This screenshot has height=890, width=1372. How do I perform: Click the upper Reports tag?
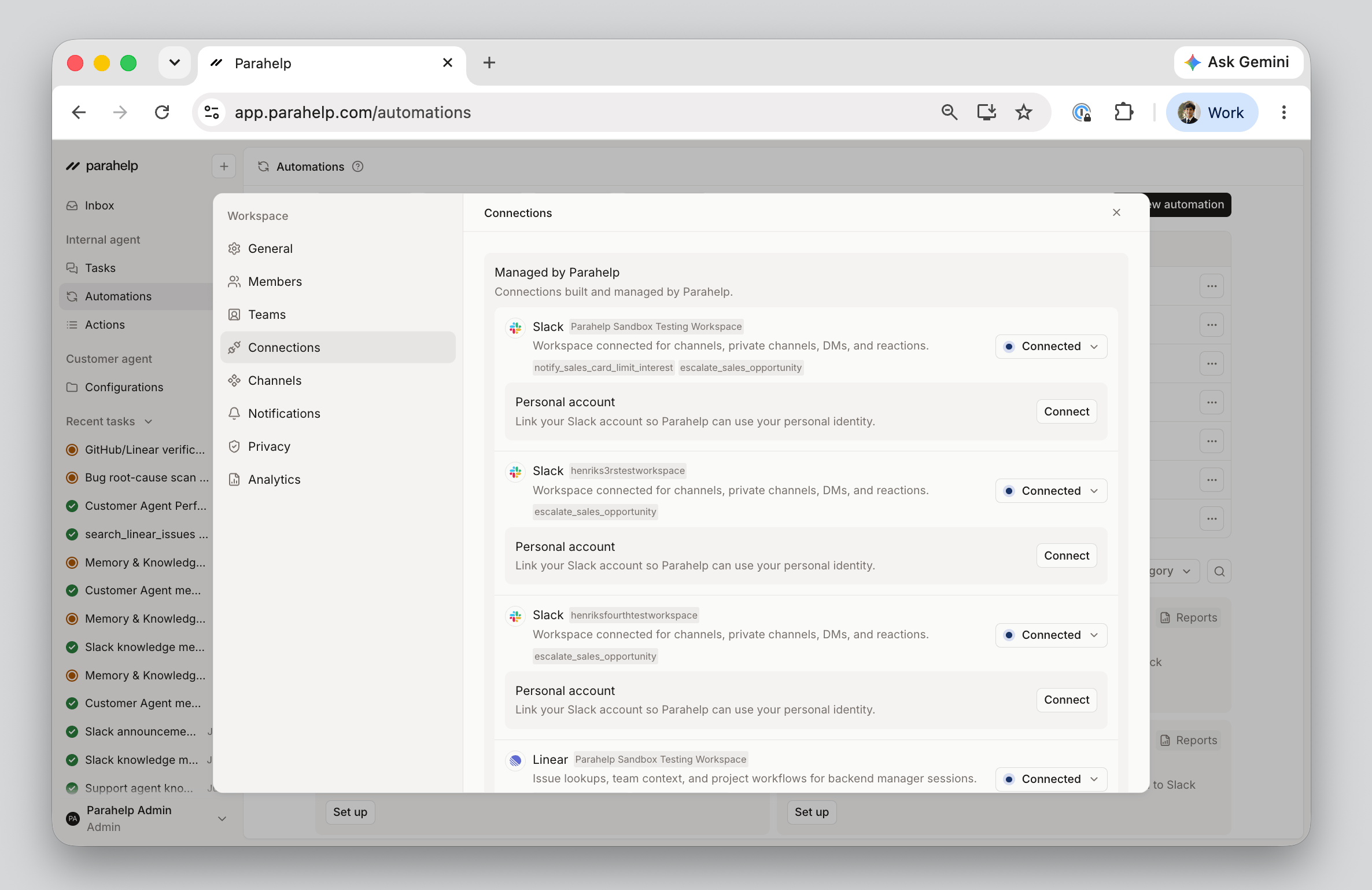(1189, 617)
